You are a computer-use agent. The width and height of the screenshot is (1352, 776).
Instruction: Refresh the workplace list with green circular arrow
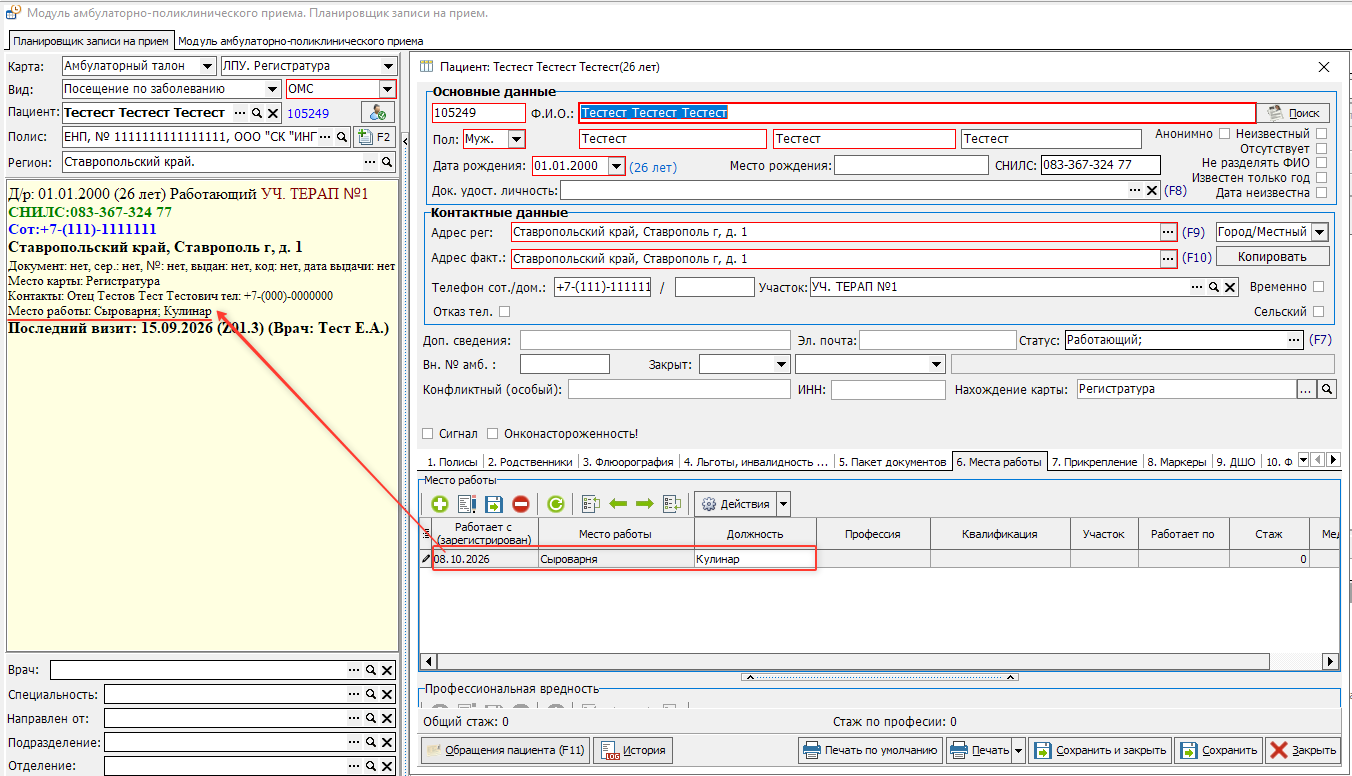pyautogui.click(x=556, y=504)
